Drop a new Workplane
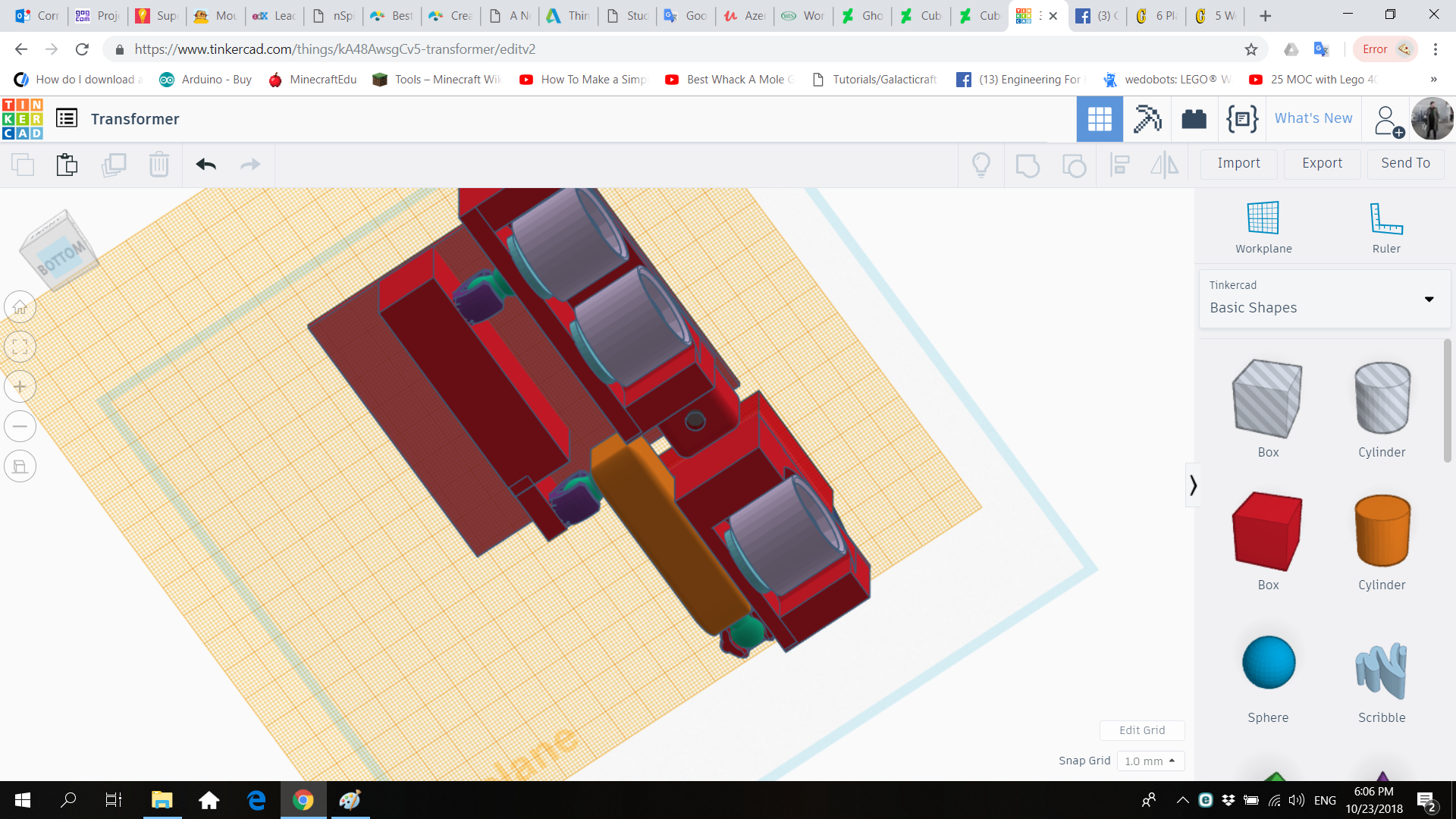 [x=1263, y=225]
